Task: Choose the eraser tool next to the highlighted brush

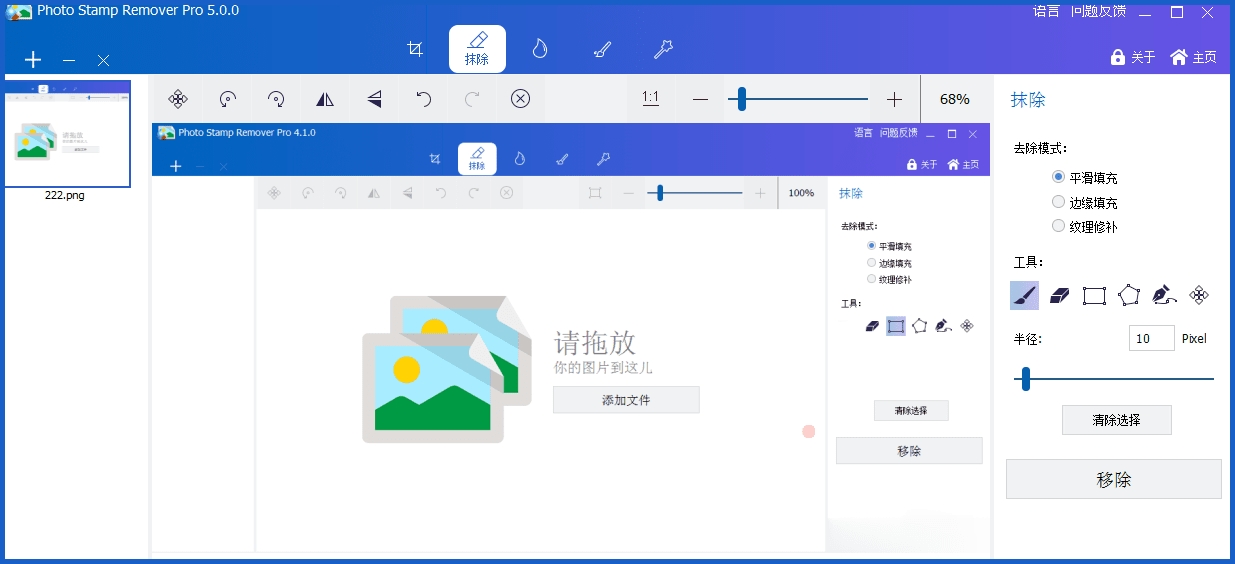Action: (x=1059, y=295)
